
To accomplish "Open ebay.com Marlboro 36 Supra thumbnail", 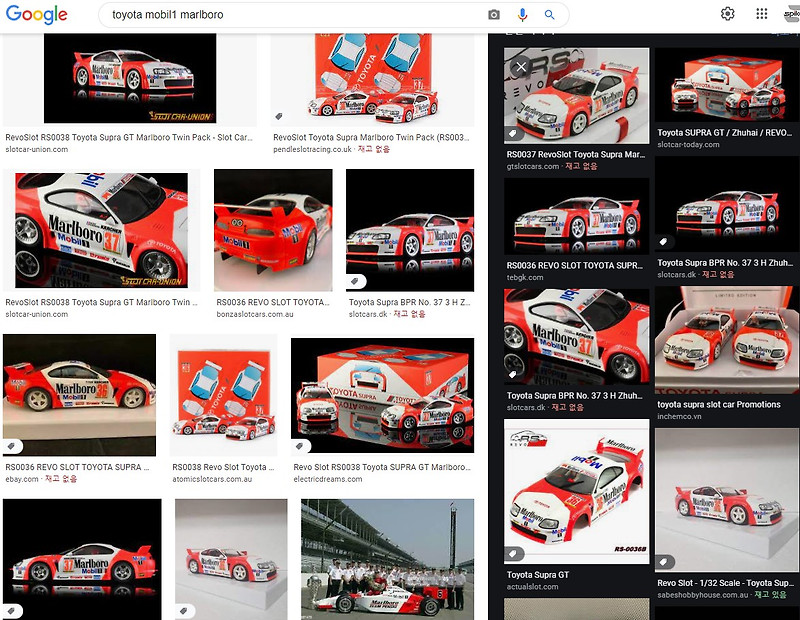I will (80, 395).
